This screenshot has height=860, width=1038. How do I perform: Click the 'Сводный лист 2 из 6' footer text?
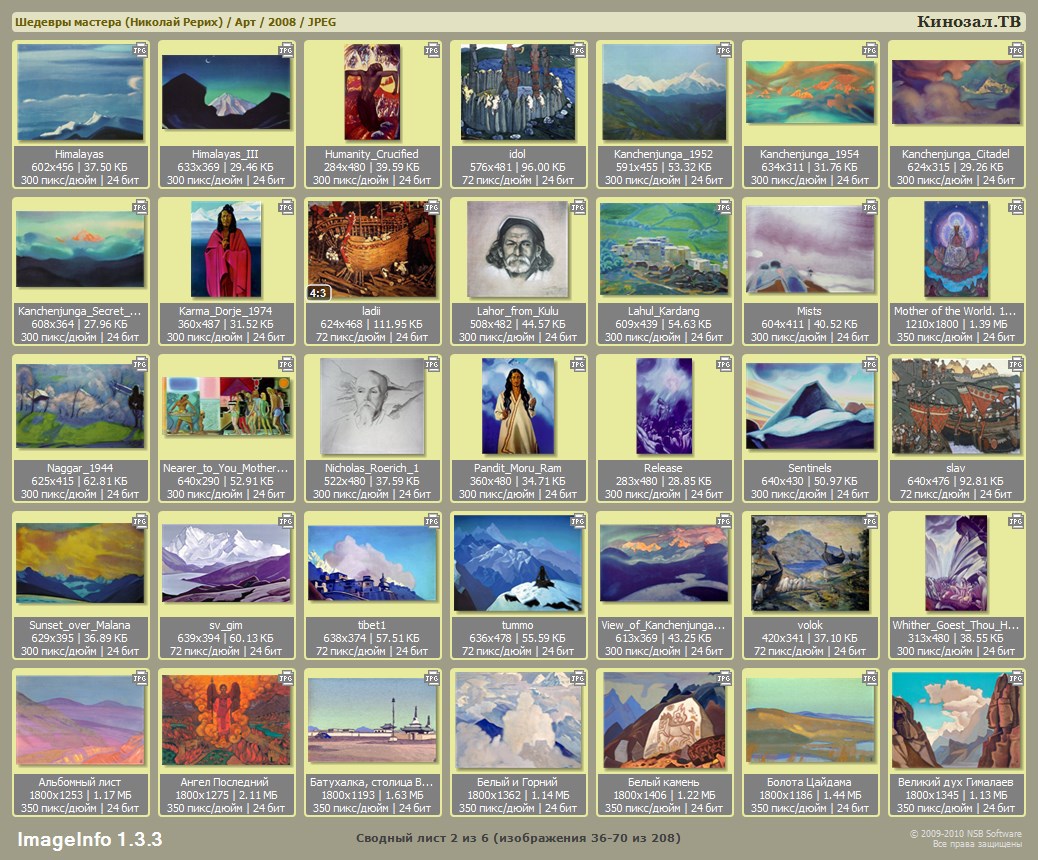[x=518, y=838]
